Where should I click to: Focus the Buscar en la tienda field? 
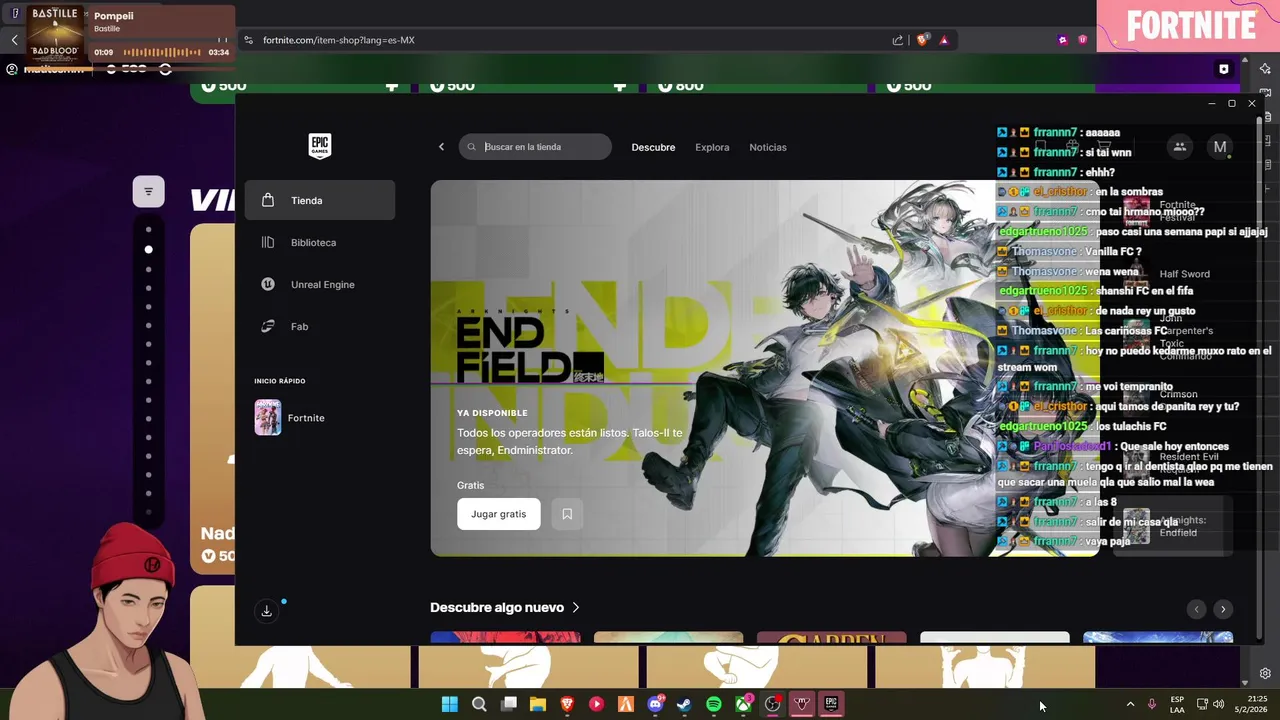pyautogui.click(x=535, y=147)
